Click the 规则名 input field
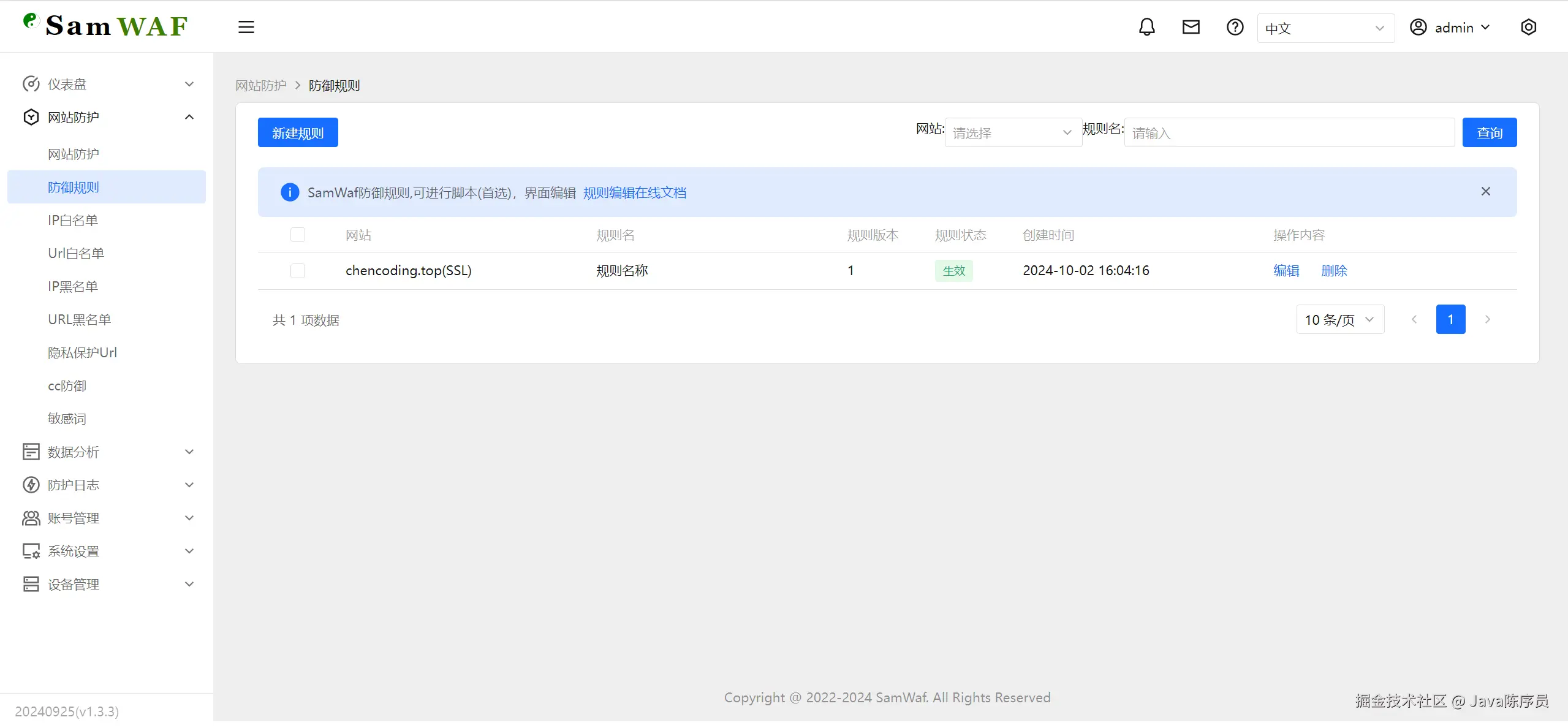This screenshot has width=1568, height=728. pyautogui.click(x=1289, y=132)
